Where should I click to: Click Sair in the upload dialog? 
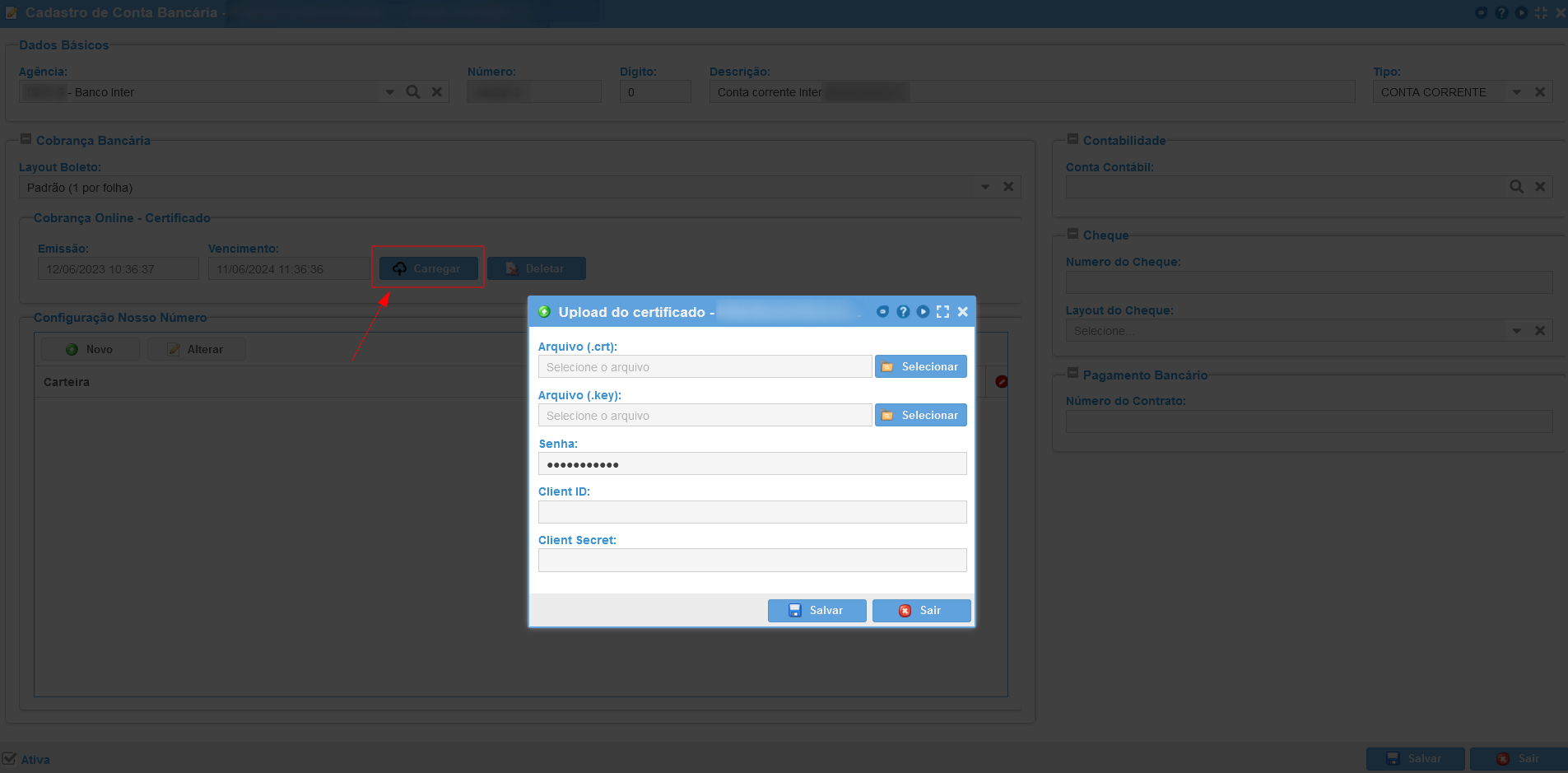(x=921, y=610)
